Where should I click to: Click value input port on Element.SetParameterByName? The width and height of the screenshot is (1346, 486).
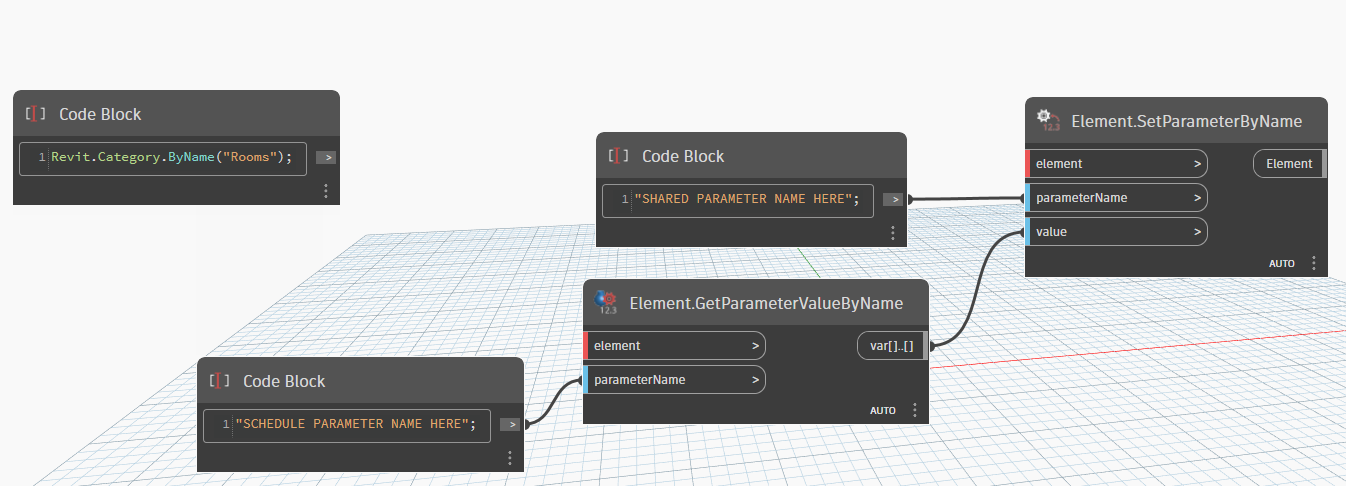coord(1117,231)
